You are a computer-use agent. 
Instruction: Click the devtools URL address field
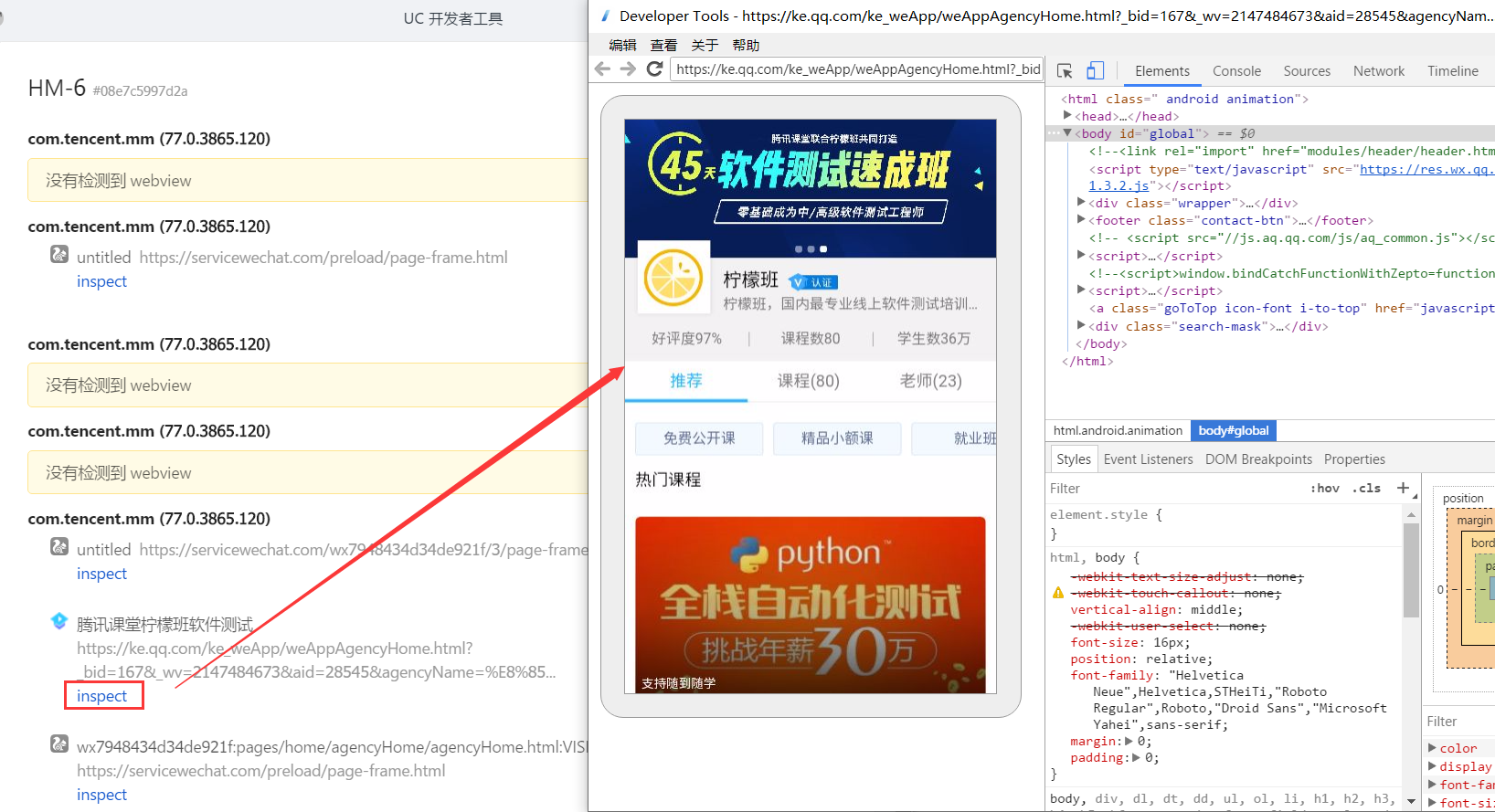(x=857, y=69)
